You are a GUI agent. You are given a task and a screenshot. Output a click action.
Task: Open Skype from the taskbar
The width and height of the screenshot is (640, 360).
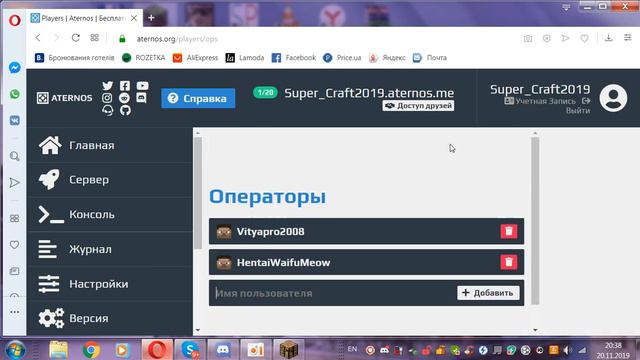pyautogui.click(x=190, y=350)
